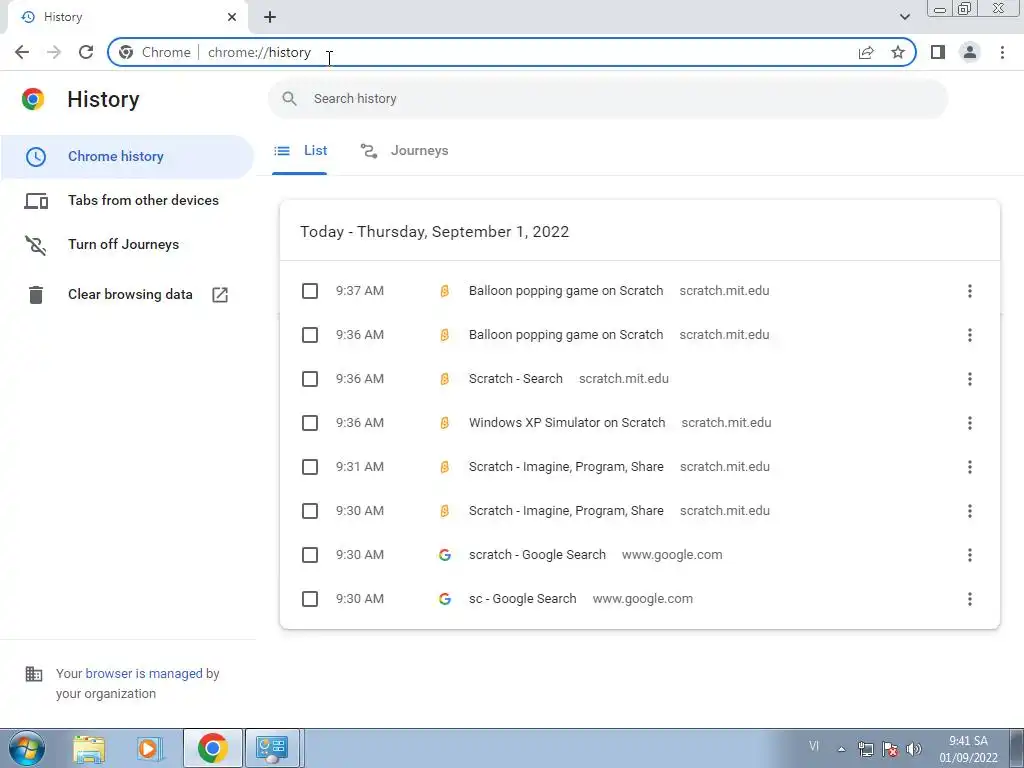Check the 9:37 AM Balloon popping game entry

point(310,291)
